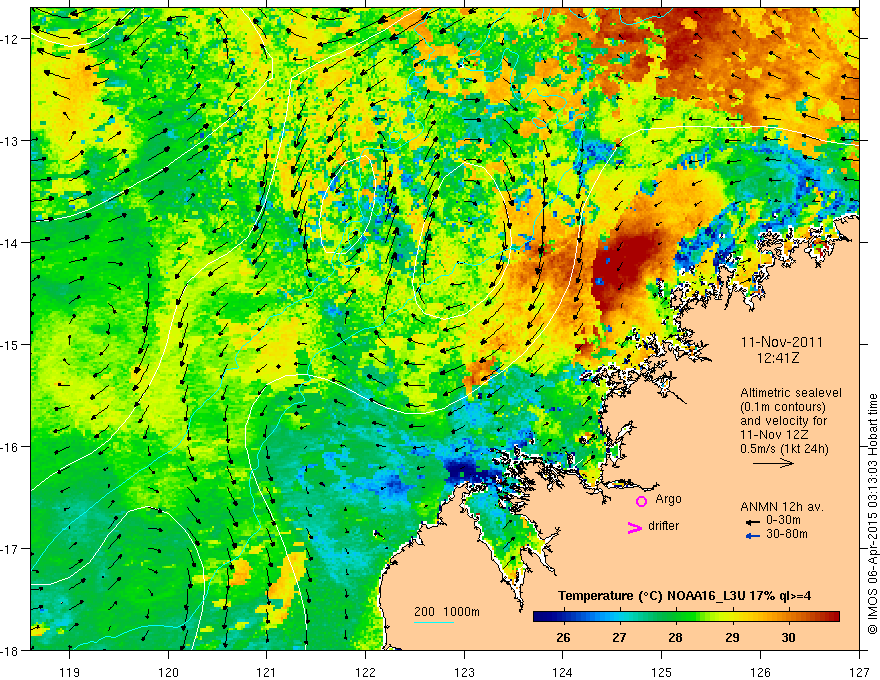880x680 pixels.
Task: Click the magenta Argo circle legend symbol
Action: point(641,501)
